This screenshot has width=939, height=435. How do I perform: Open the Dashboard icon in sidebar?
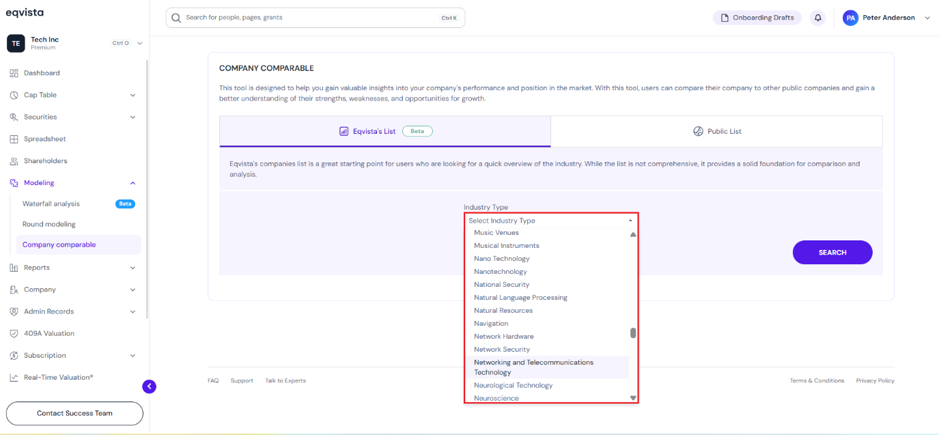pos(14,73)
